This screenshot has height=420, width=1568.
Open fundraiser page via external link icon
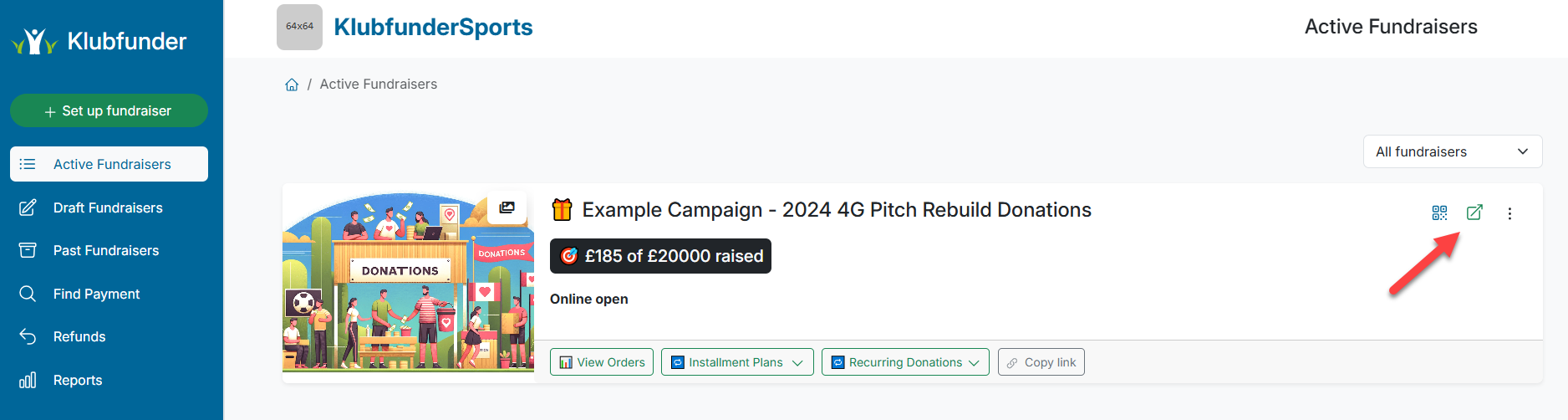coord(1474,213)
